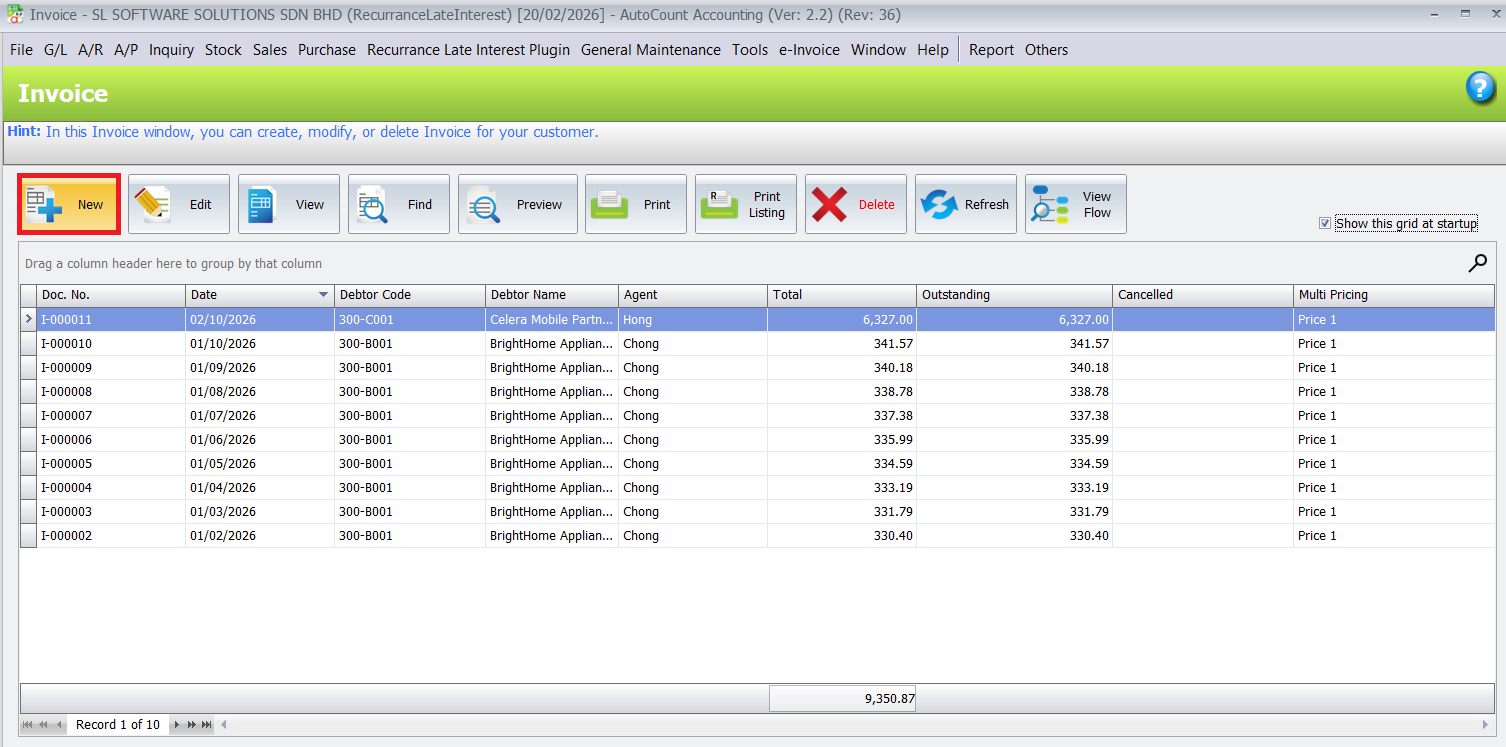Open the Sales menu

click(x=270, y=50)
